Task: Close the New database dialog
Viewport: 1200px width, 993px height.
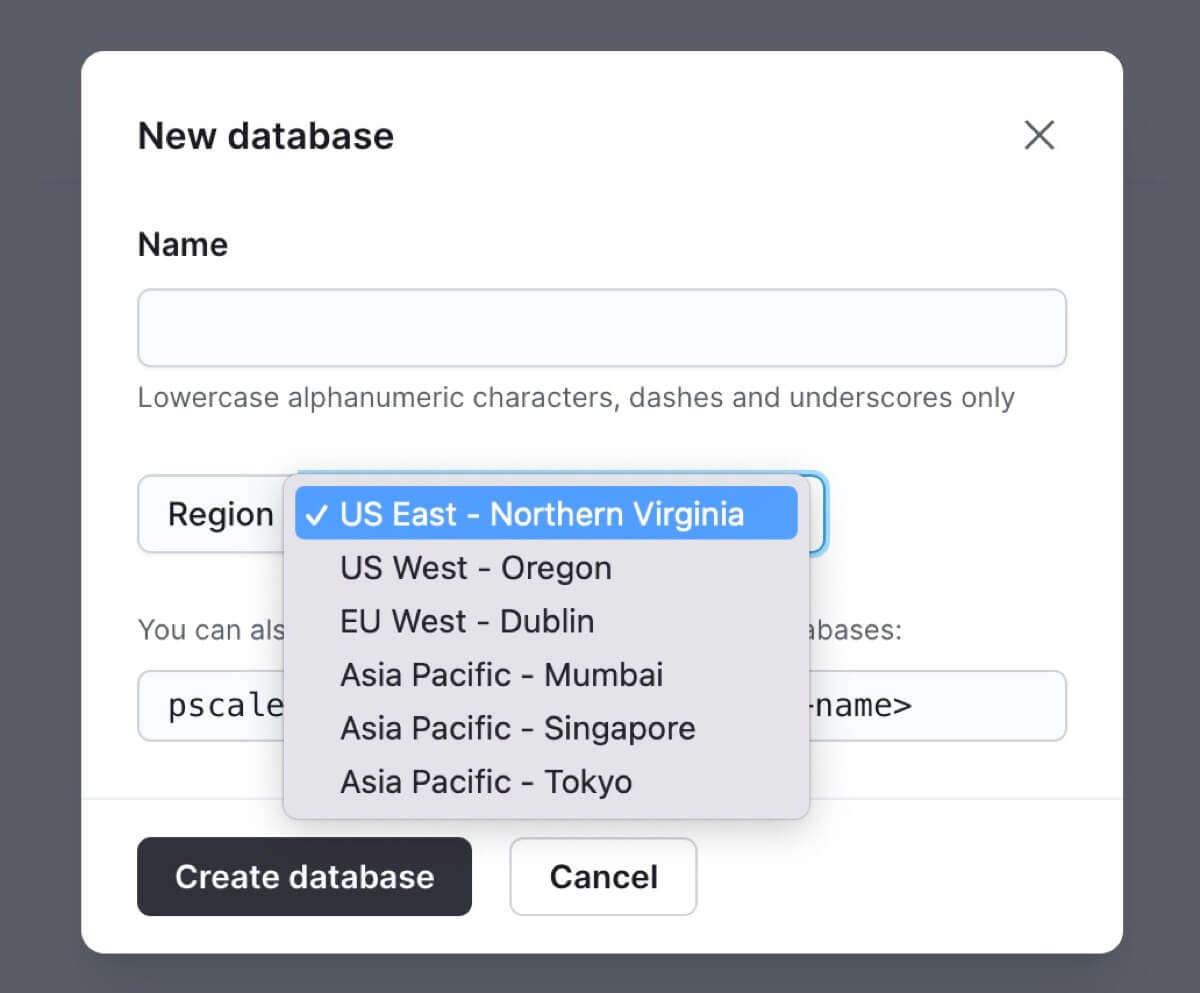Action: (x=1039, y=135)
